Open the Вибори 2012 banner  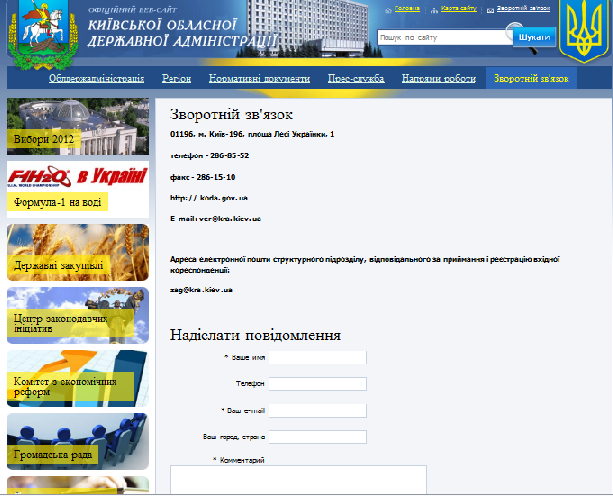(x=78, y=125)
